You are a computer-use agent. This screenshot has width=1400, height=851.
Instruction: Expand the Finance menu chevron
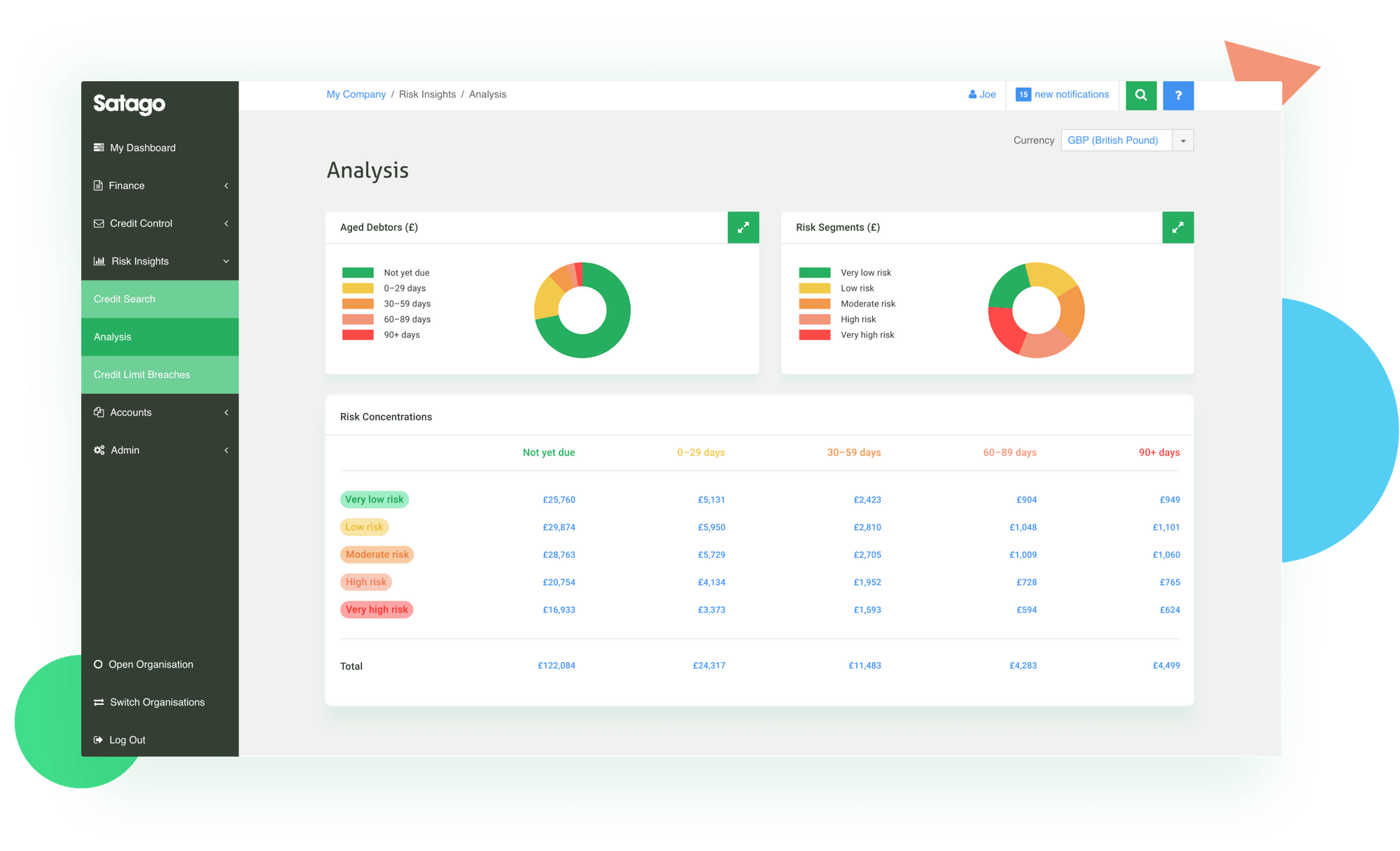pos(226,185)
